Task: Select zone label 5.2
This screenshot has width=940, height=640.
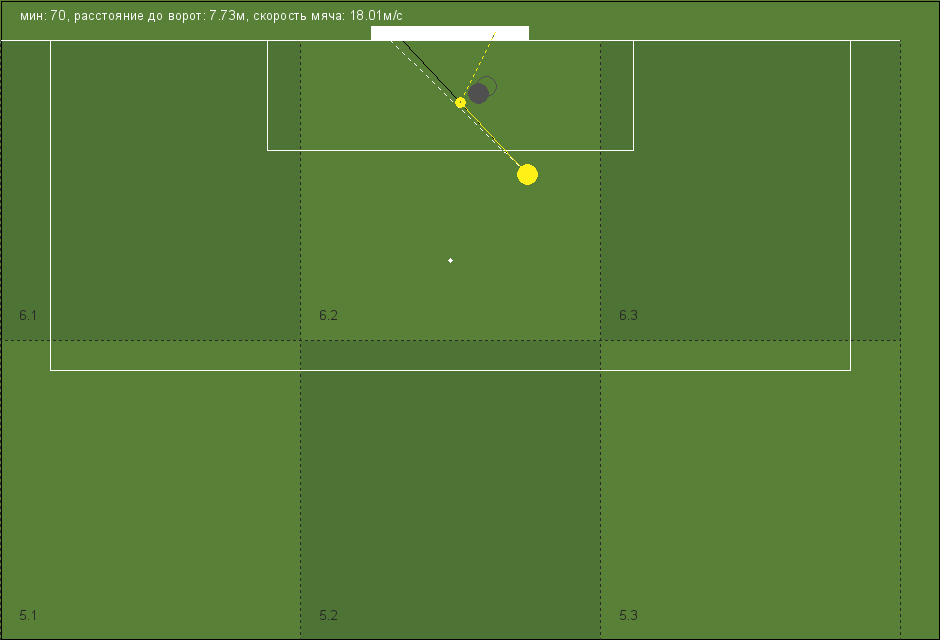Action: [x=328, y=615]
